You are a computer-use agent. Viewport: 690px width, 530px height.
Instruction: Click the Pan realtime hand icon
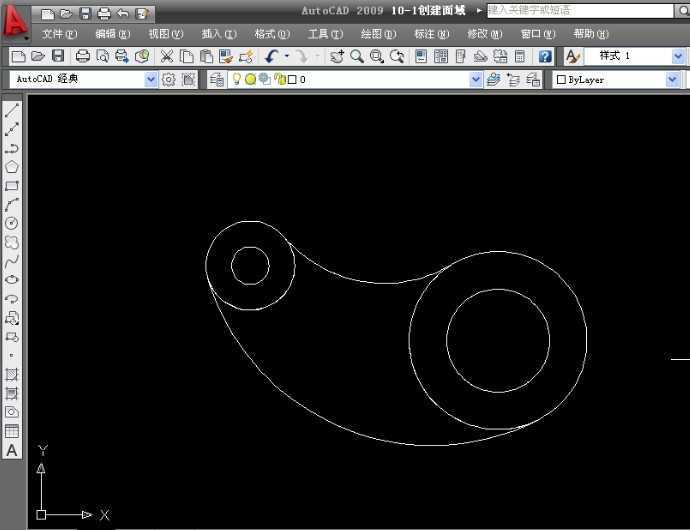point(337,56)
